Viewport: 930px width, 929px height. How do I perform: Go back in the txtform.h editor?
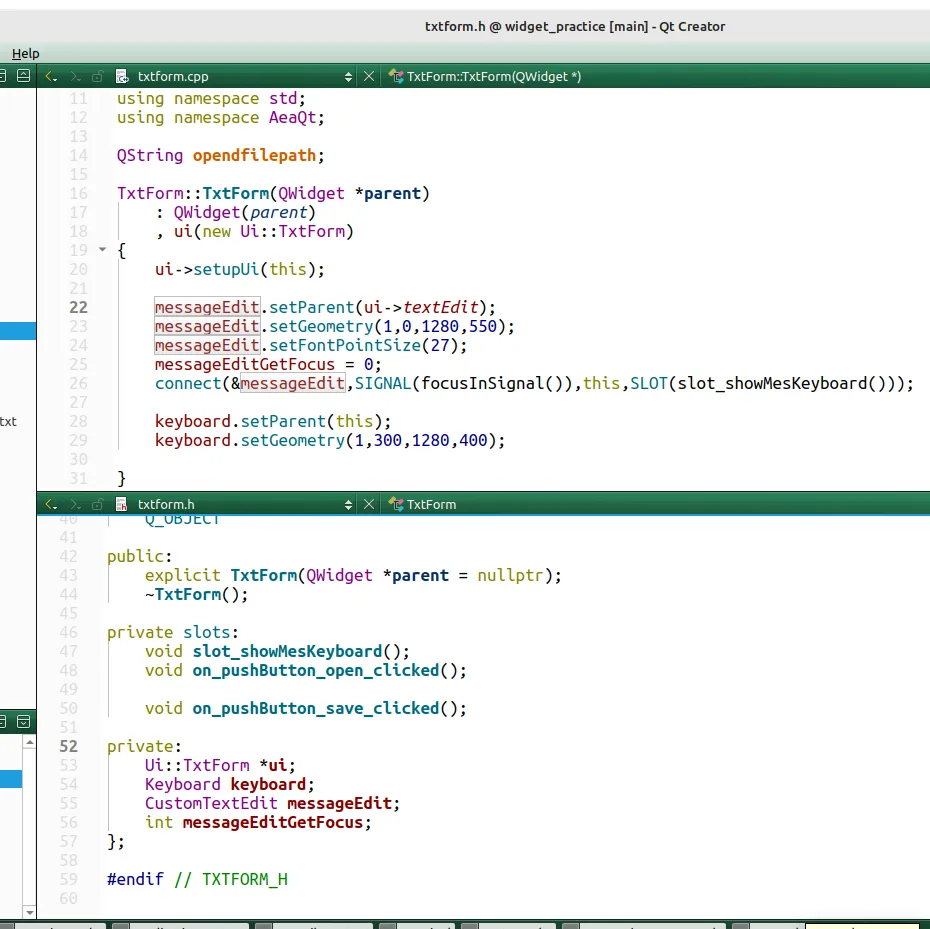(x=51, y=505)
